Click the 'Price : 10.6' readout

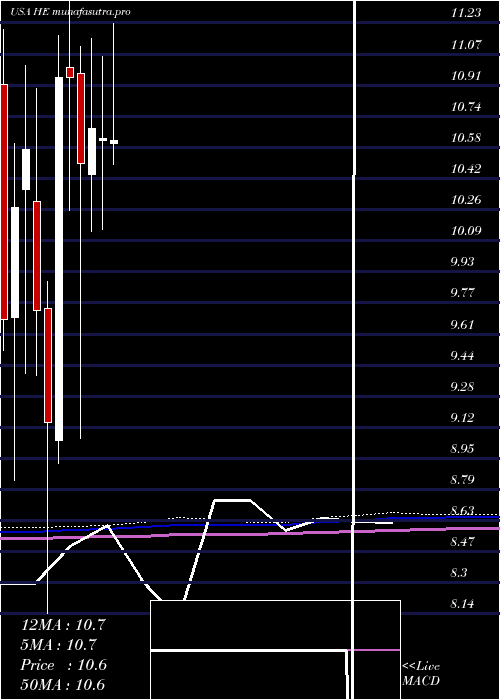pos(63,665)
